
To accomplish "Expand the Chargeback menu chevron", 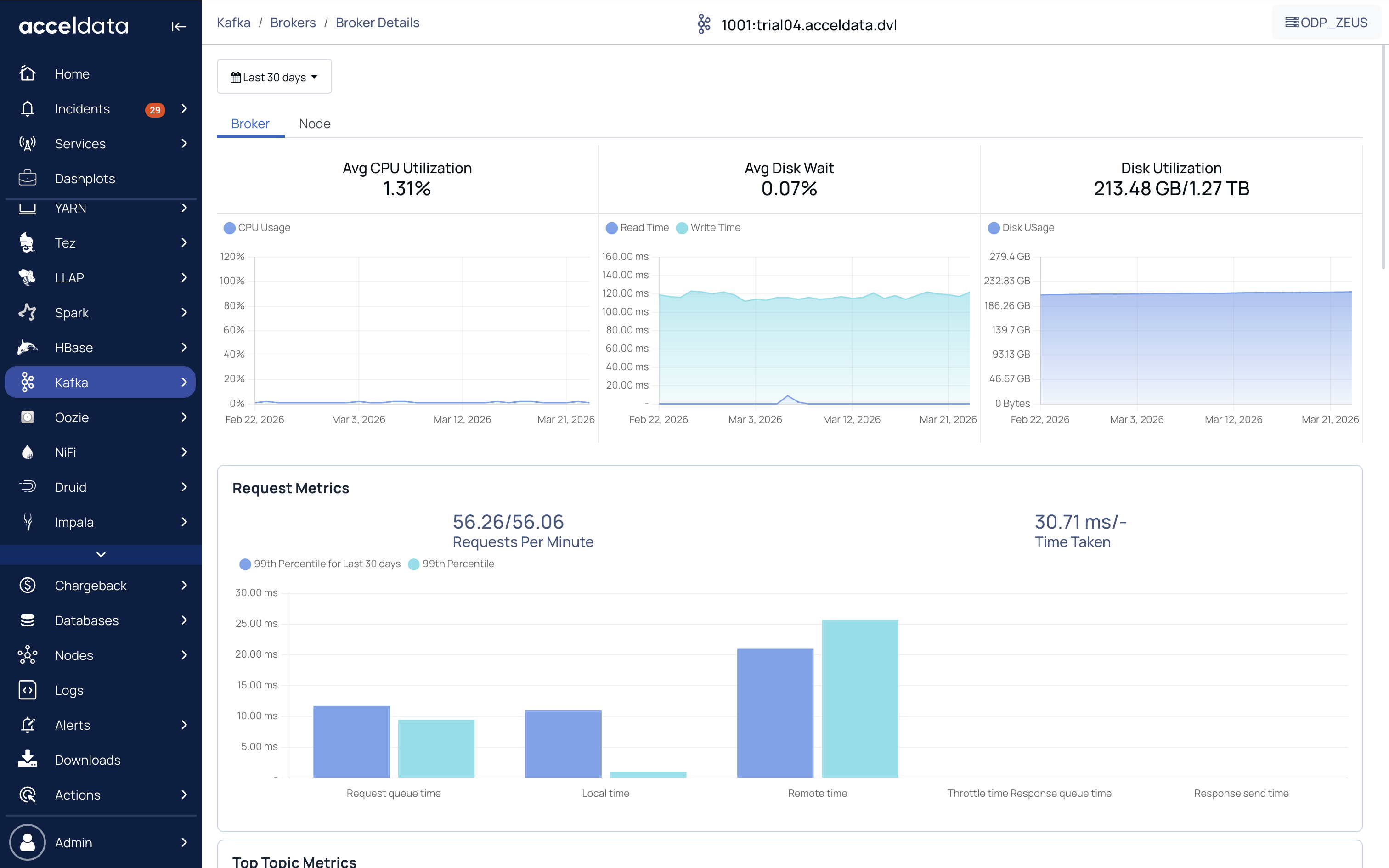I will click(184, 585).
